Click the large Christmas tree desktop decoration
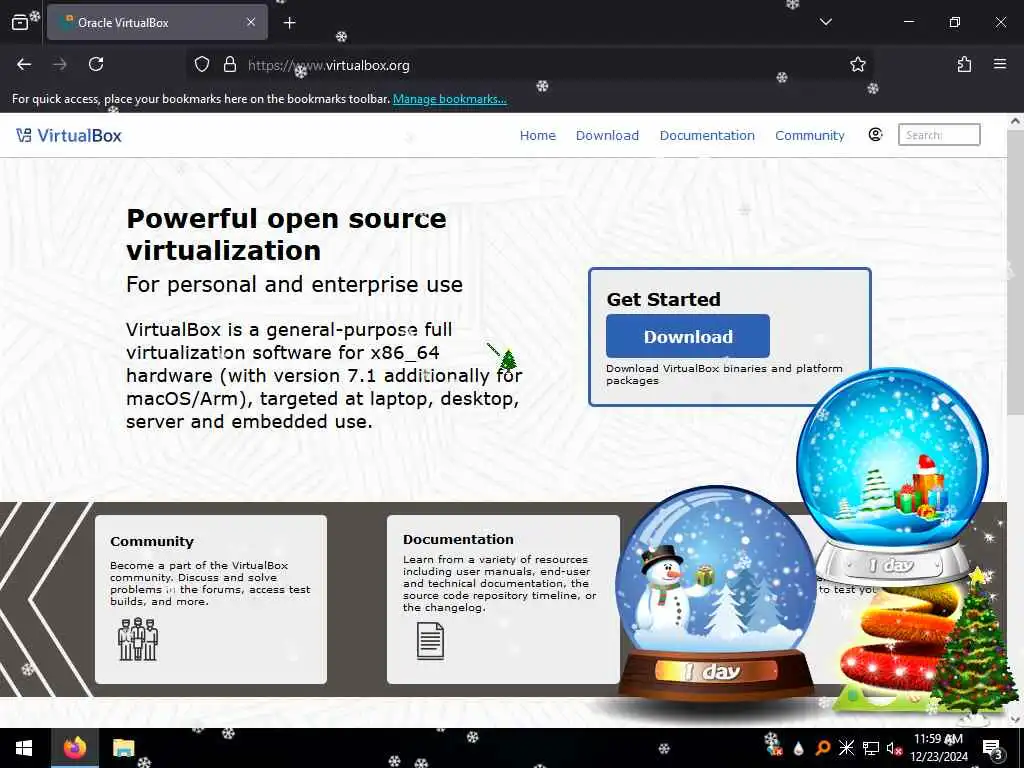The image size is (1024, 768). click(x=973, y=645)
